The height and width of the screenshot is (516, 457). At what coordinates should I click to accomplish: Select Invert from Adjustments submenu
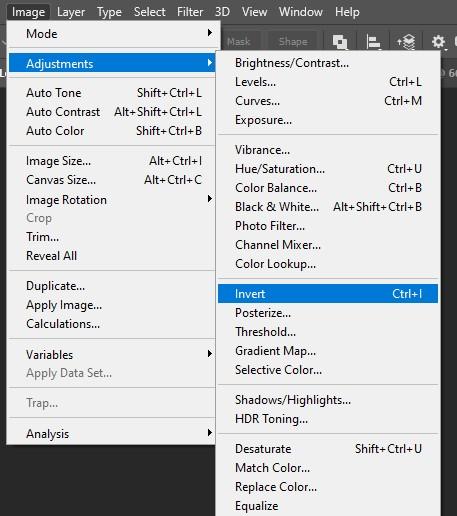point(328,294)
